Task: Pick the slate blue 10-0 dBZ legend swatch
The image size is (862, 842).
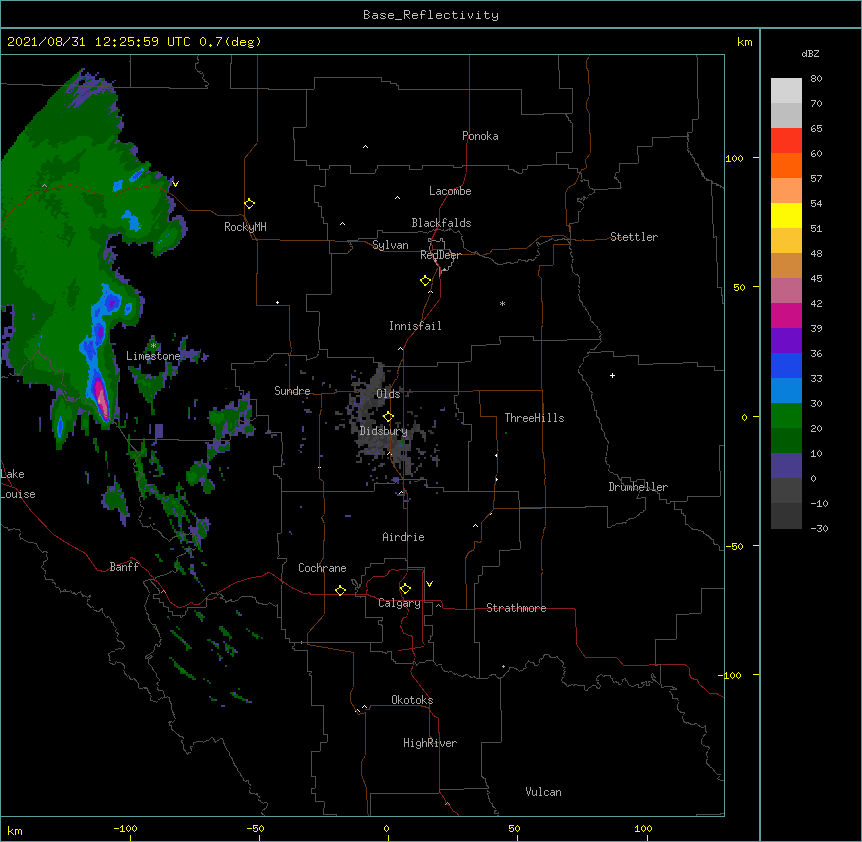Action: tap(786, 466)
